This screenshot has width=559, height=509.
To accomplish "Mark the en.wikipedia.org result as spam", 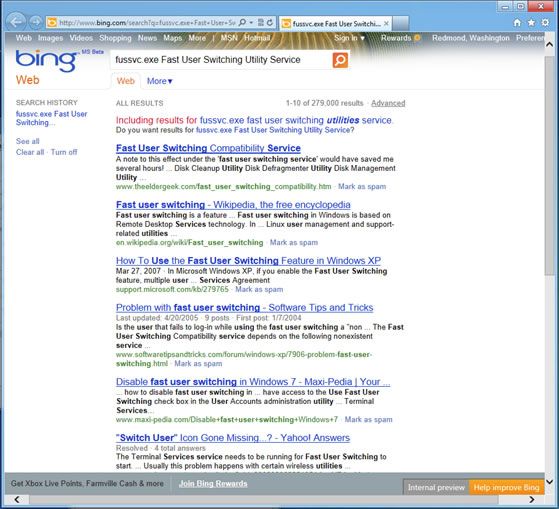I will (x=294, y=242).
